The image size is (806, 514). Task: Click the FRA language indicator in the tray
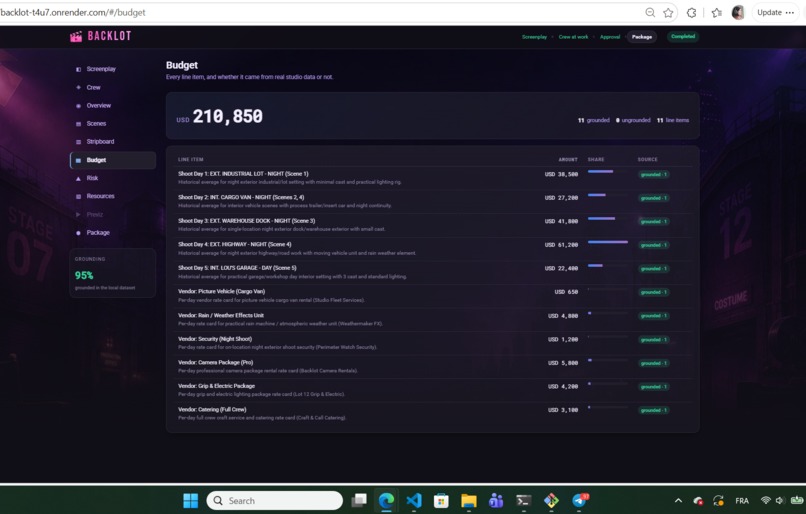[742, 501]
